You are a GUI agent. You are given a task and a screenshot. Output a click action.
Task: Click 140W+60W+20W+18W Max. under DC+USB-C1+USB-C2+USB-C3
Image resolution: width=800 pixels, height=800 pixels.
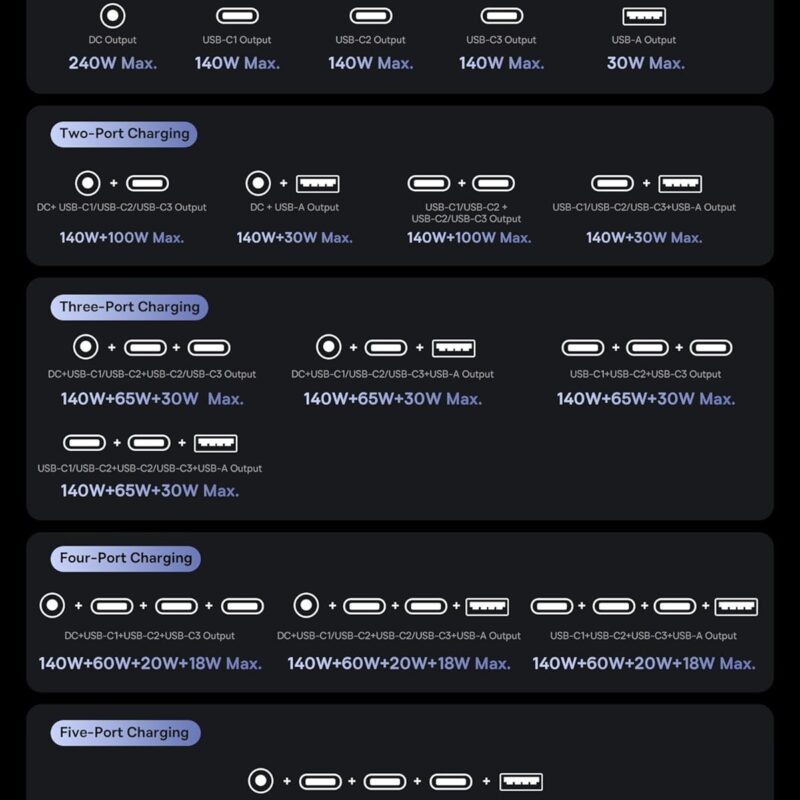pos(150,663)
